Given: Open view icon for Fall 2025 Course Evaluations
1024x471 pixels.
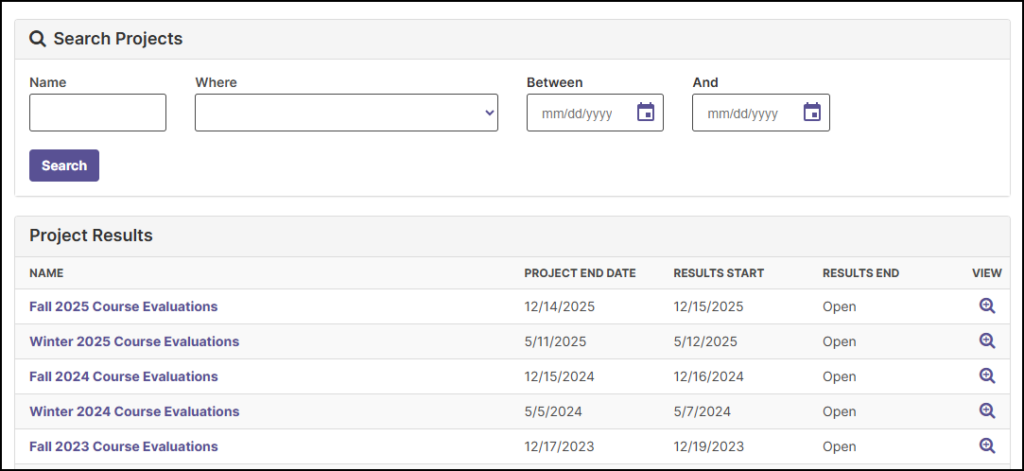Looking at the screenshot, I should pyautogui.click(x=987, y=306).
